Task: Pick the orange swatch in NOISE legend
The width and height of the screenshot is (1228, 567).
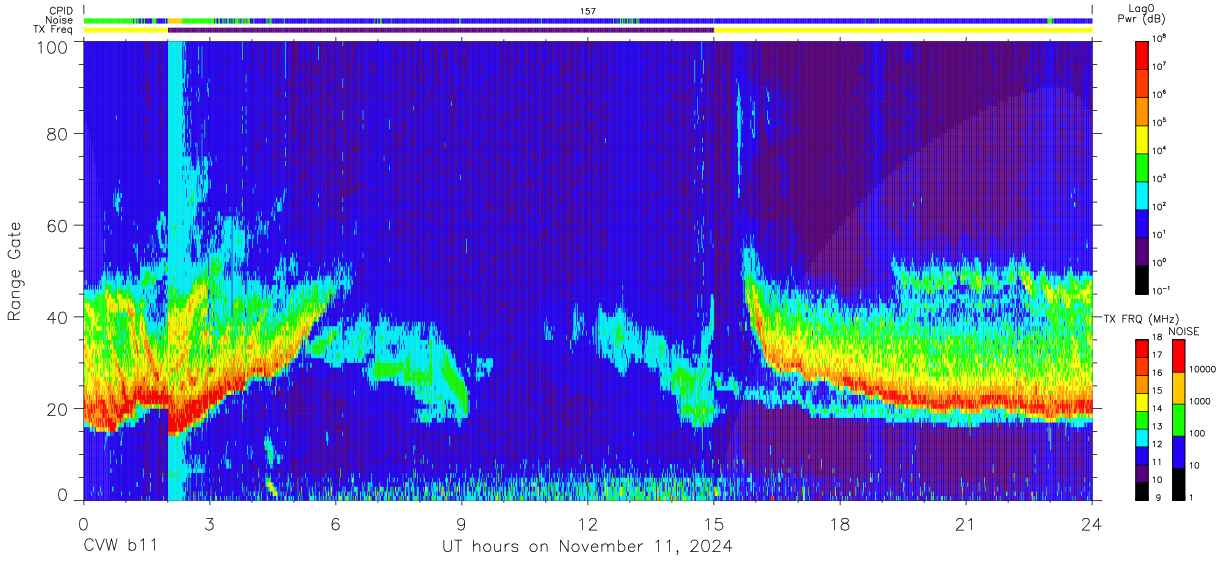Action: click(x=1178, y=387)
